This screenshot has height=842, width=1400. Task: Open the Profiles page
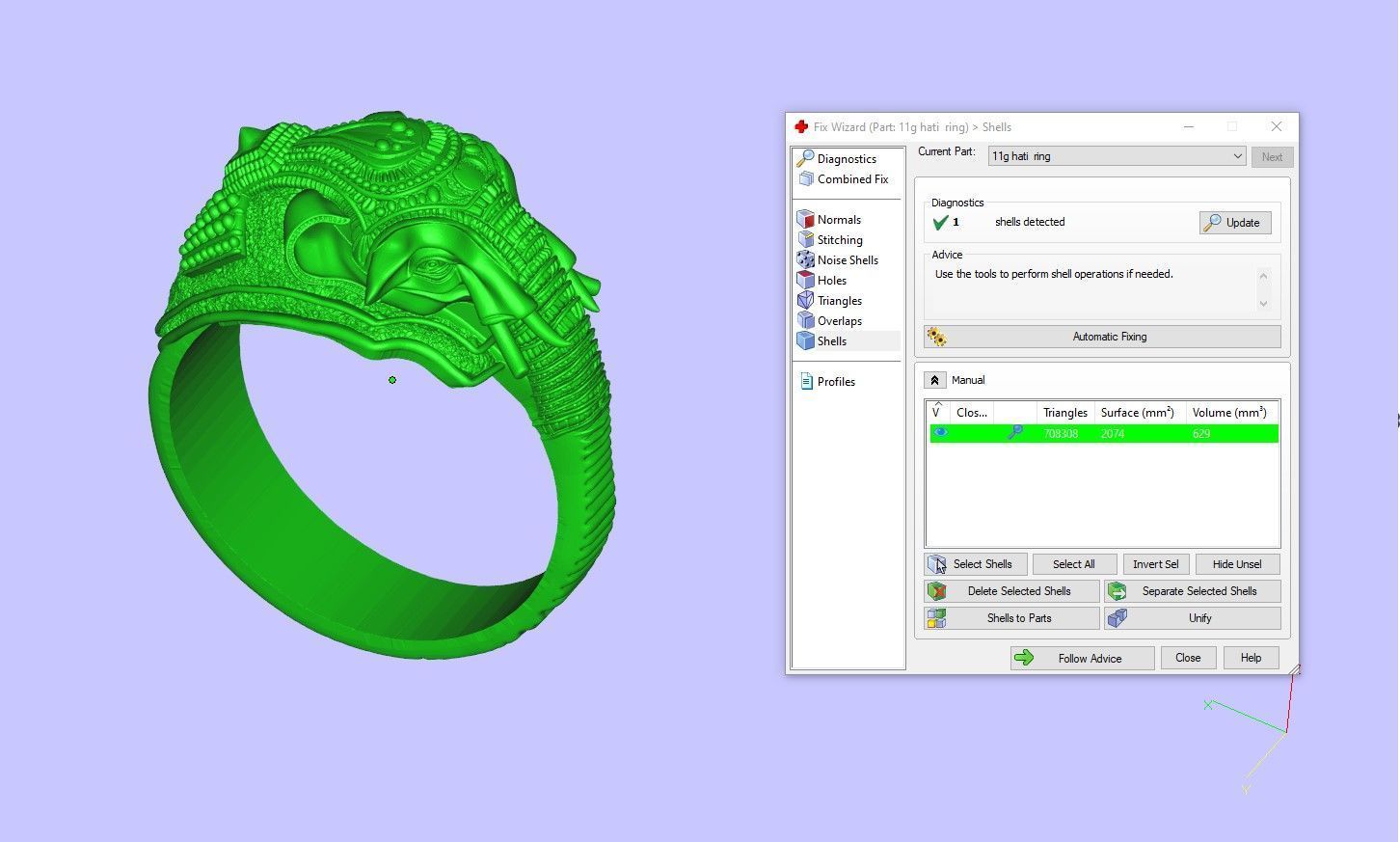[x=827, y=381]
